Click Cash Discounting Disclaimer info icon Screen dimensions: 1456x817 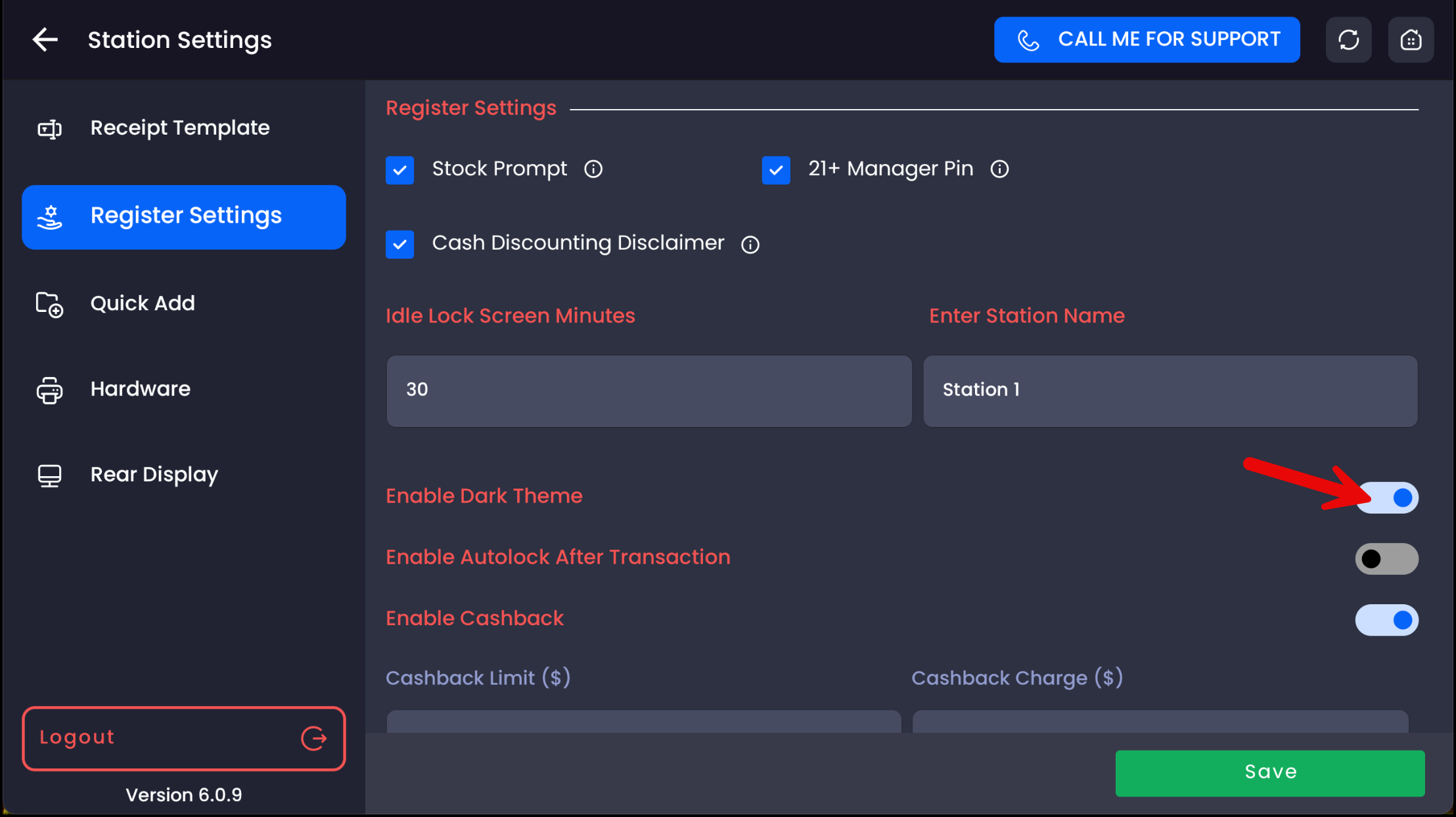(x=750, y=244)
